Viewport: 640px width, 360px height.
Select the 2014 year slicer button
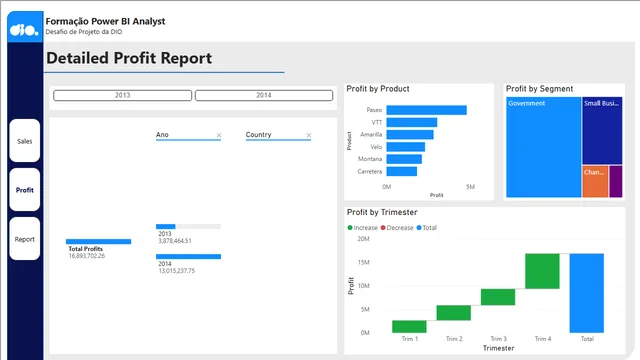click(x=264, y=95)
